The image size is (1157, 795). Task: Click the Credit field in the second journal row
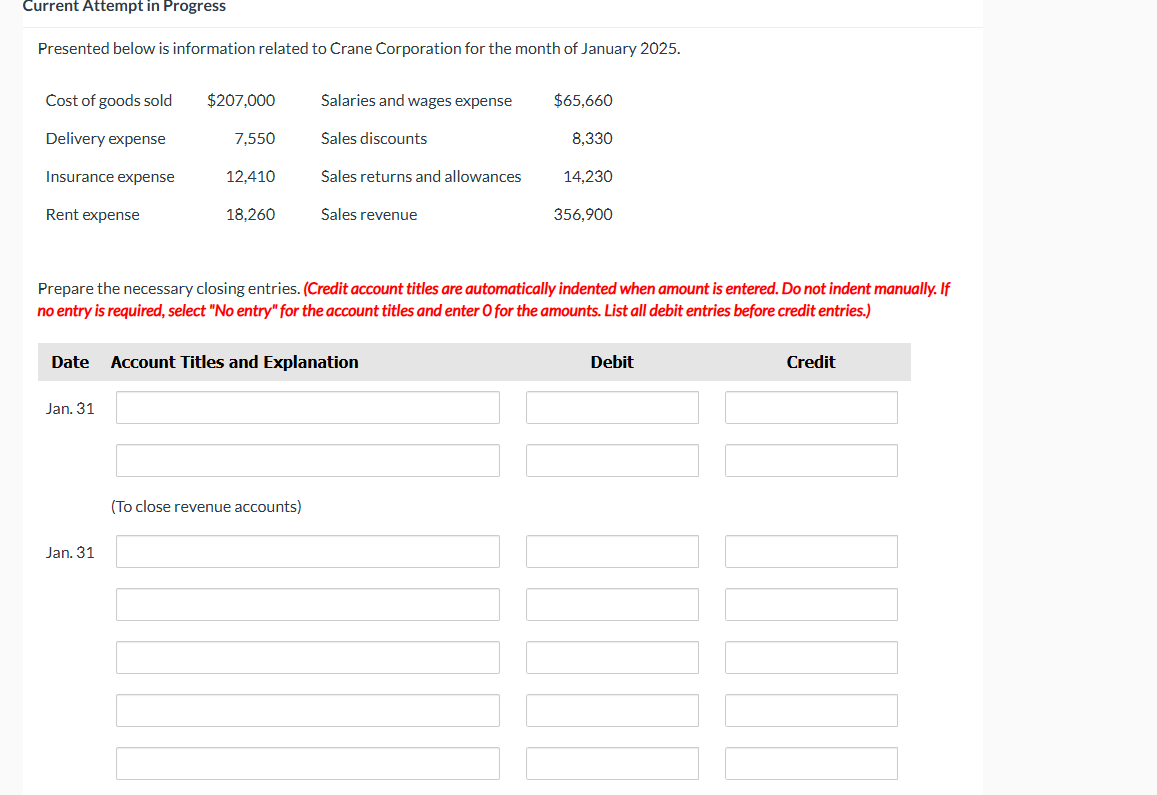point(811,460)
